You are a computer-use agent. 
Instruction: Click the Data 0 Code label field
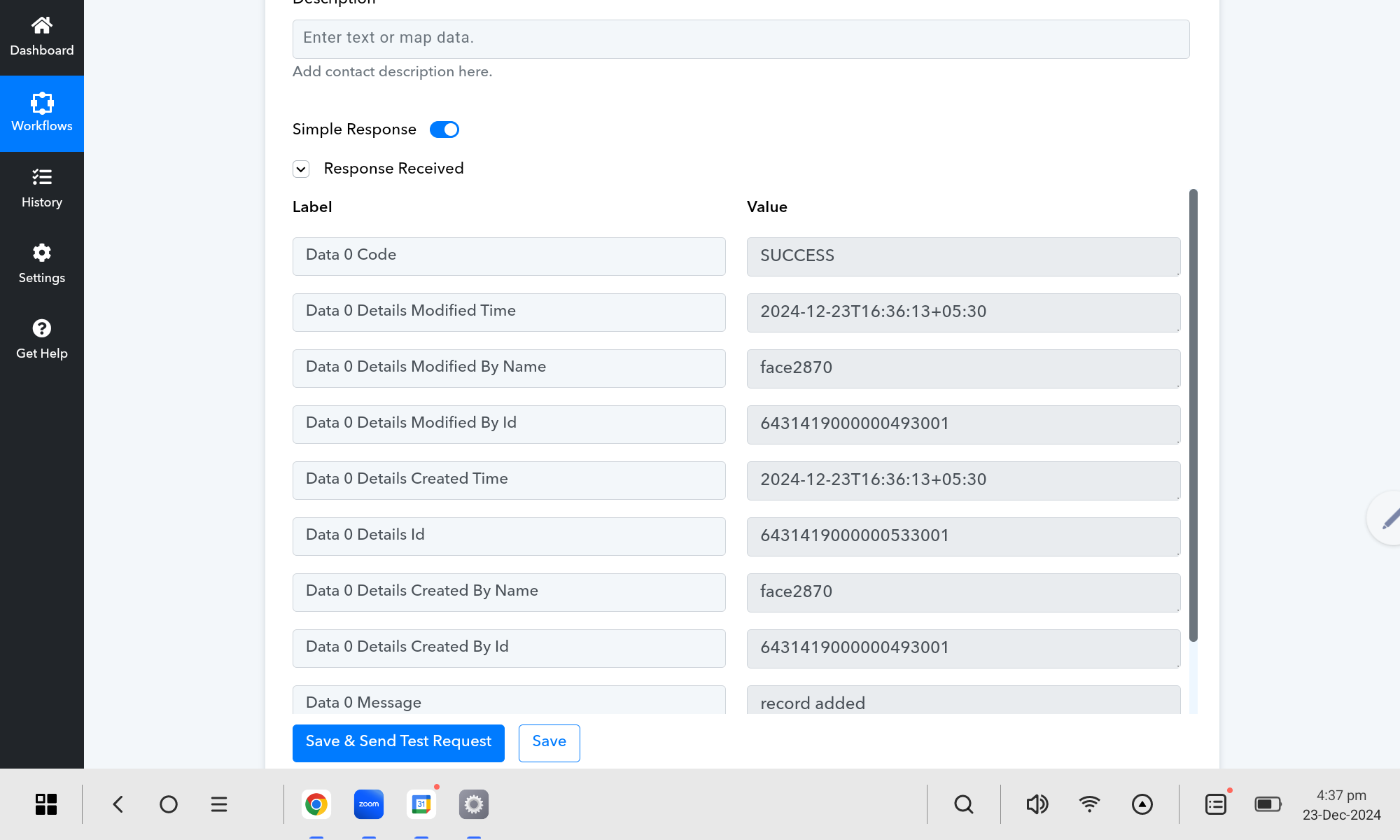point(509,256)
